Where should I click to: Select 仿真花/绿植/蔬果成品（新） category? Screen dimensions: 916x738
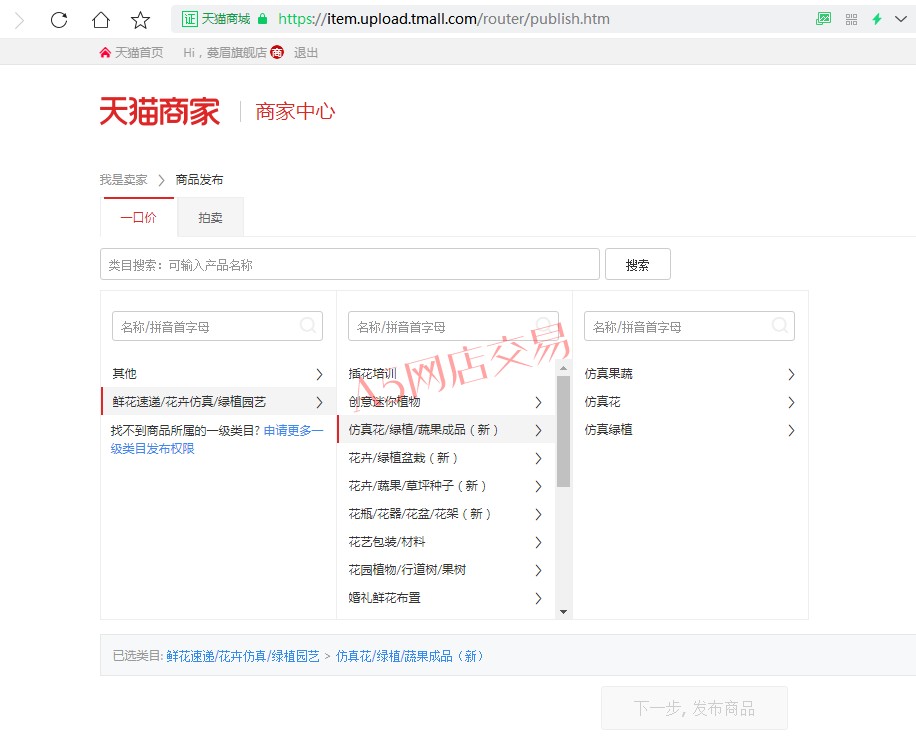pos(445,429)
